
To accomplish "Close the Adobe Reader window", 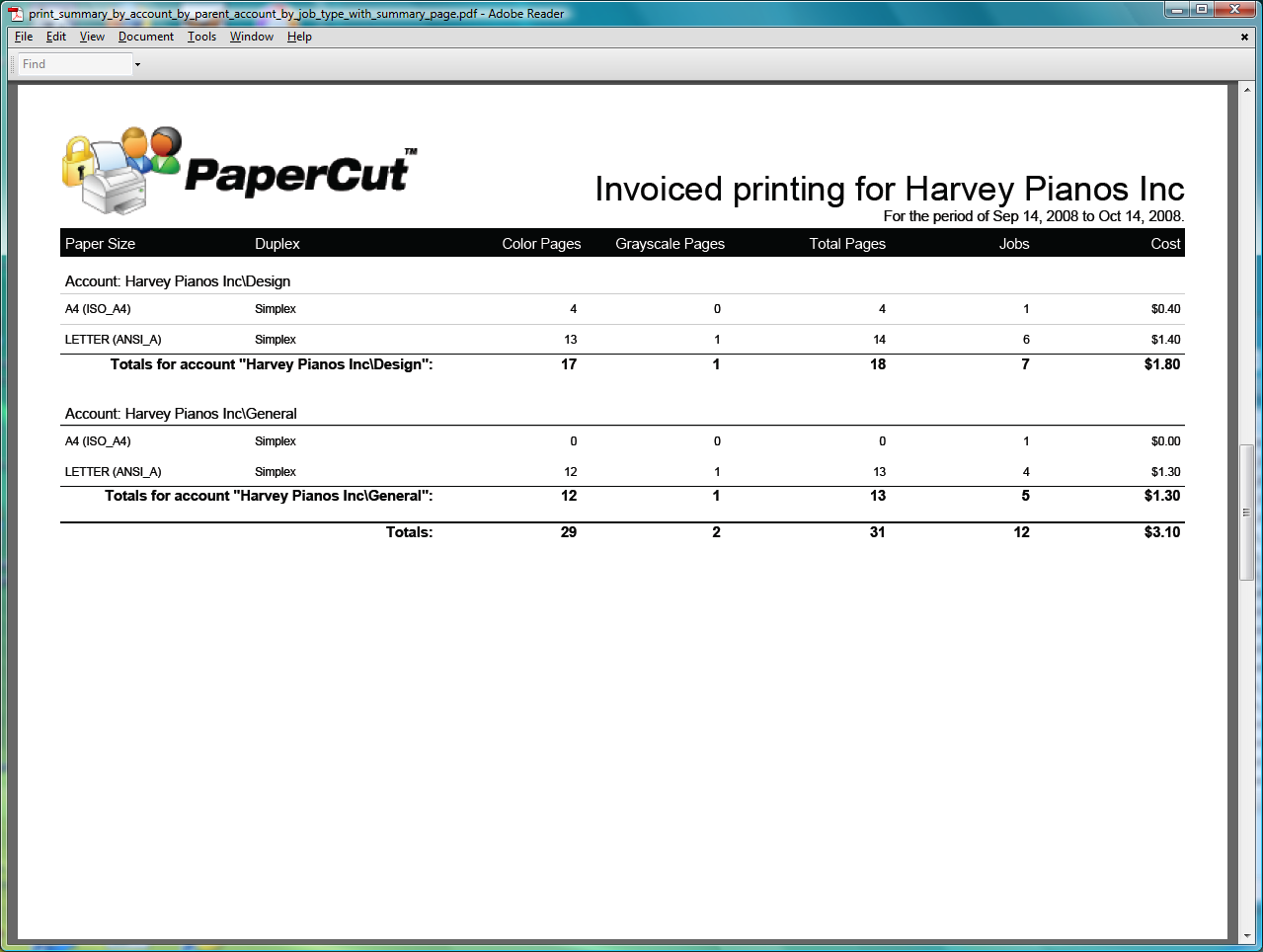I will (1235, 10).
